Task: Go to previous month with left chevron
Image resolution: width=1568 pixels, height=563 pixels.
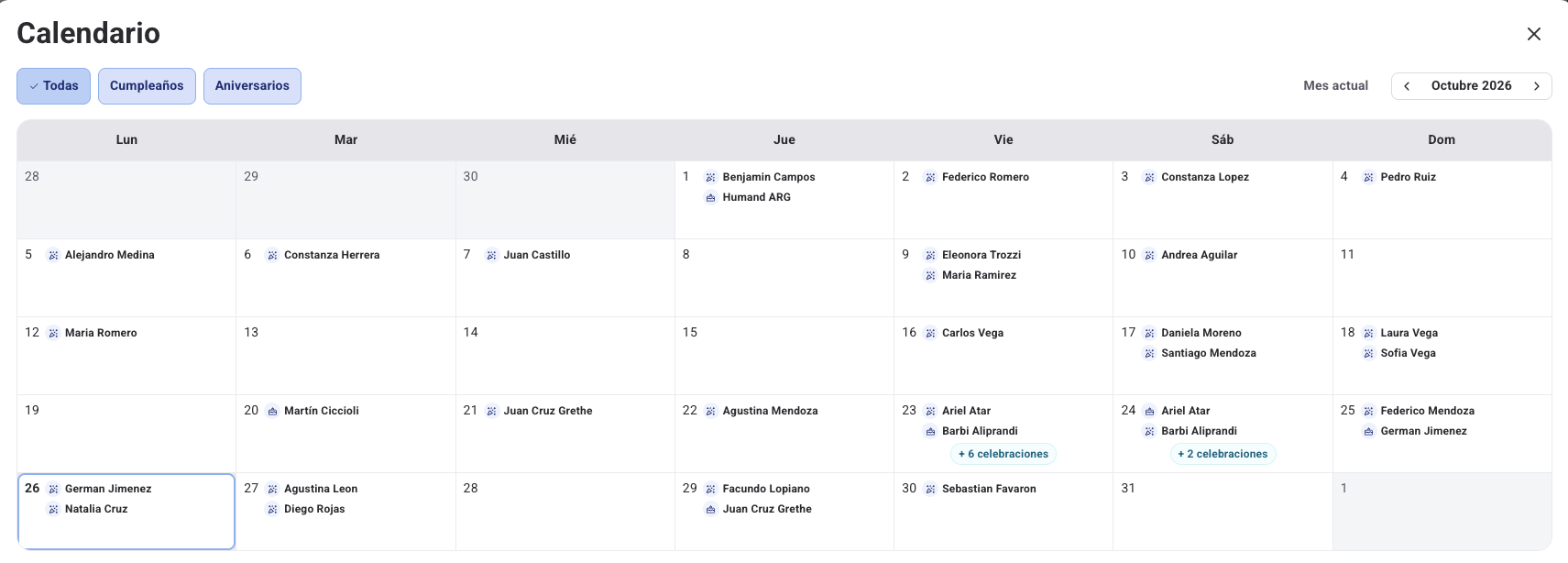Action: tap(1407, 85)
